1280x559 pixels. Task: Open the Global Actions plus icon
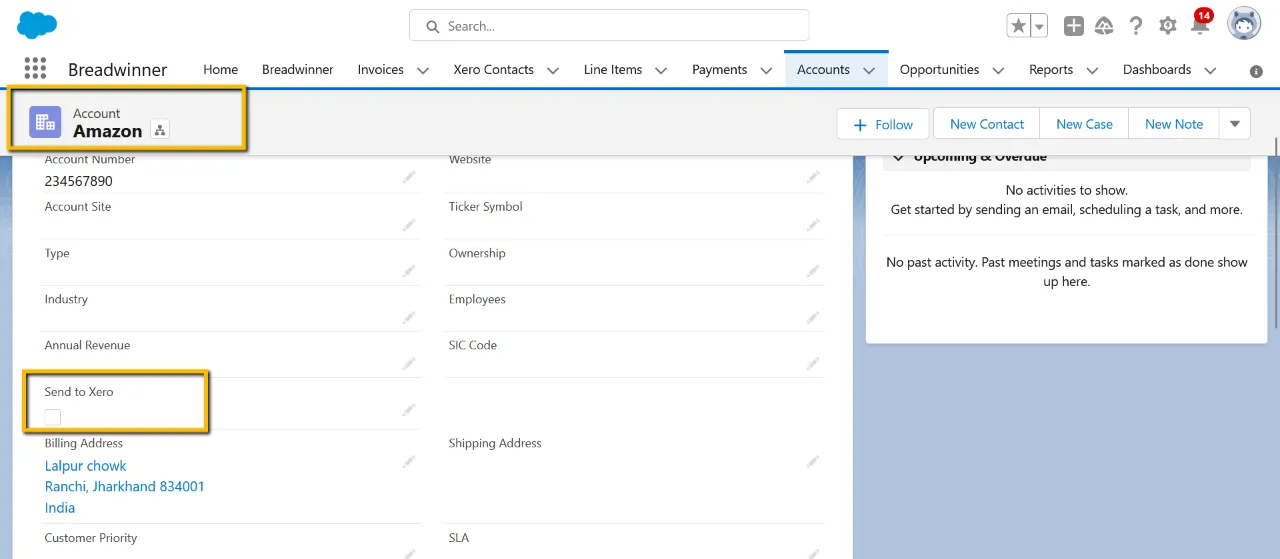1074,26
